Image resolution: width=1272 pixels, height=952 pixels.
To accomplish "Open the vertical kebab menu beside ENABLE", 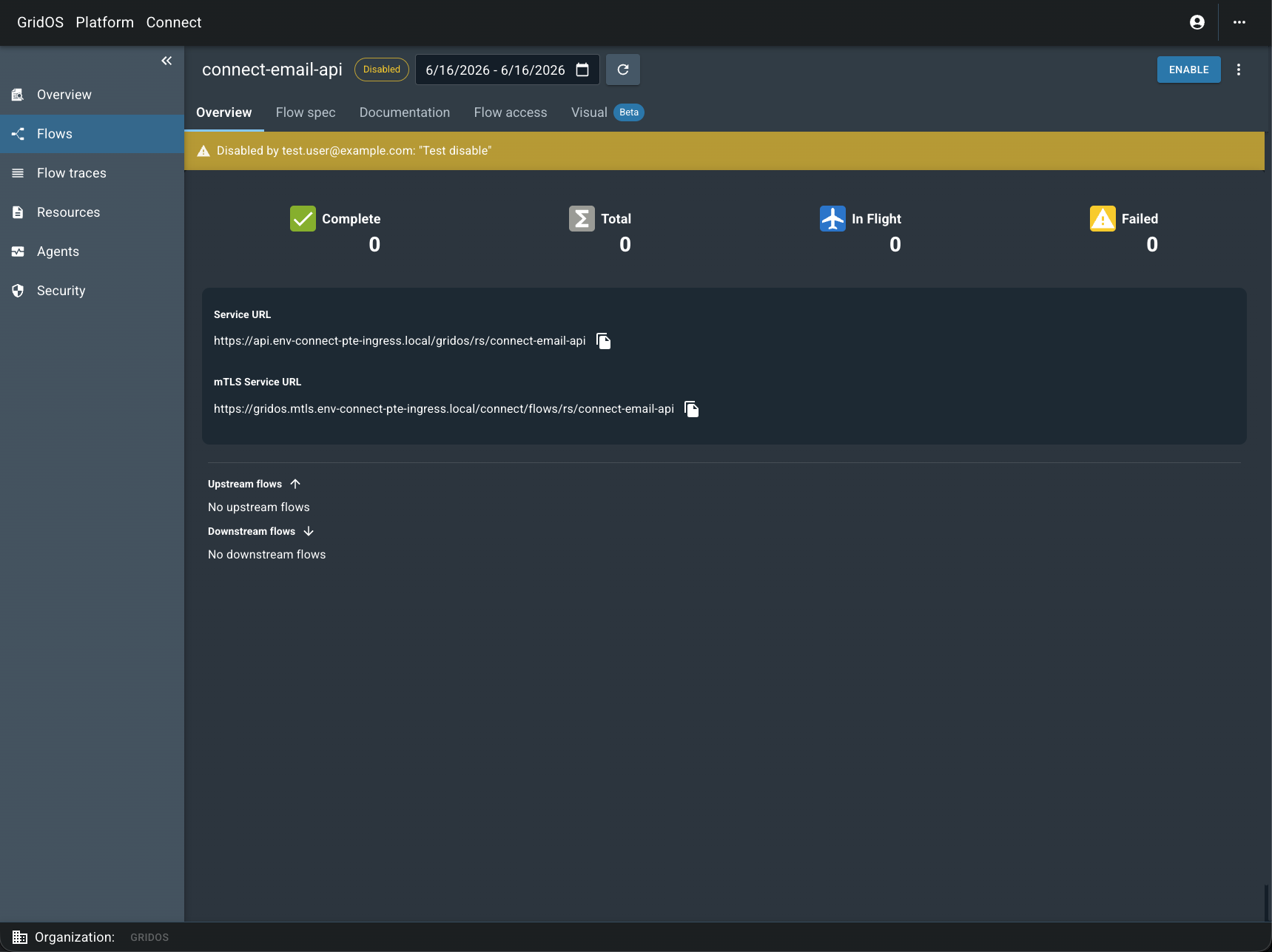I will click(x=1239, y=70).
